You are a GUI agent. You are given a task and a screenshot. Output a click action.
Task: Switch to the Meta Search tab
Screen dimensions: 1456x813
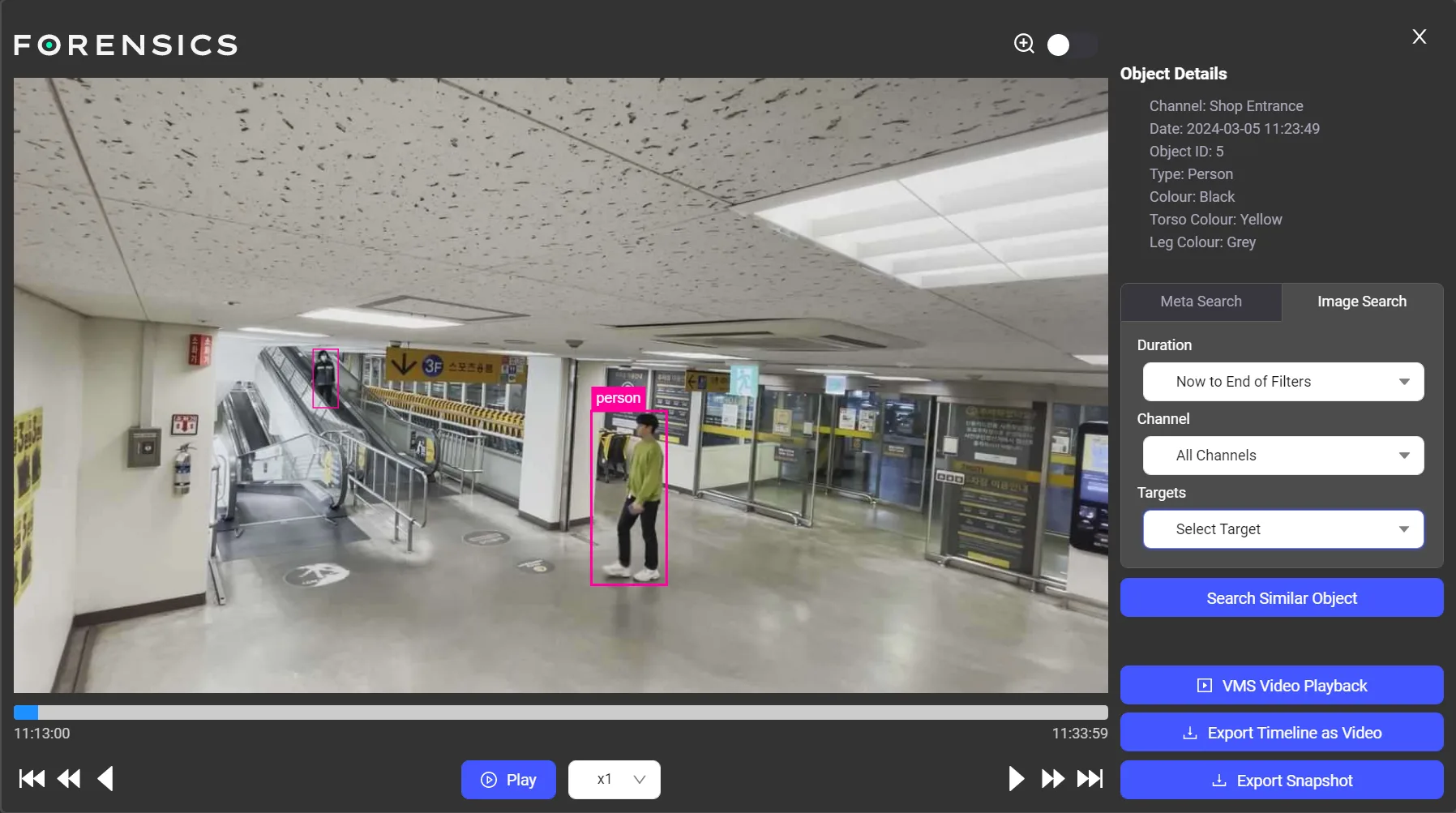click(1200, 302)
